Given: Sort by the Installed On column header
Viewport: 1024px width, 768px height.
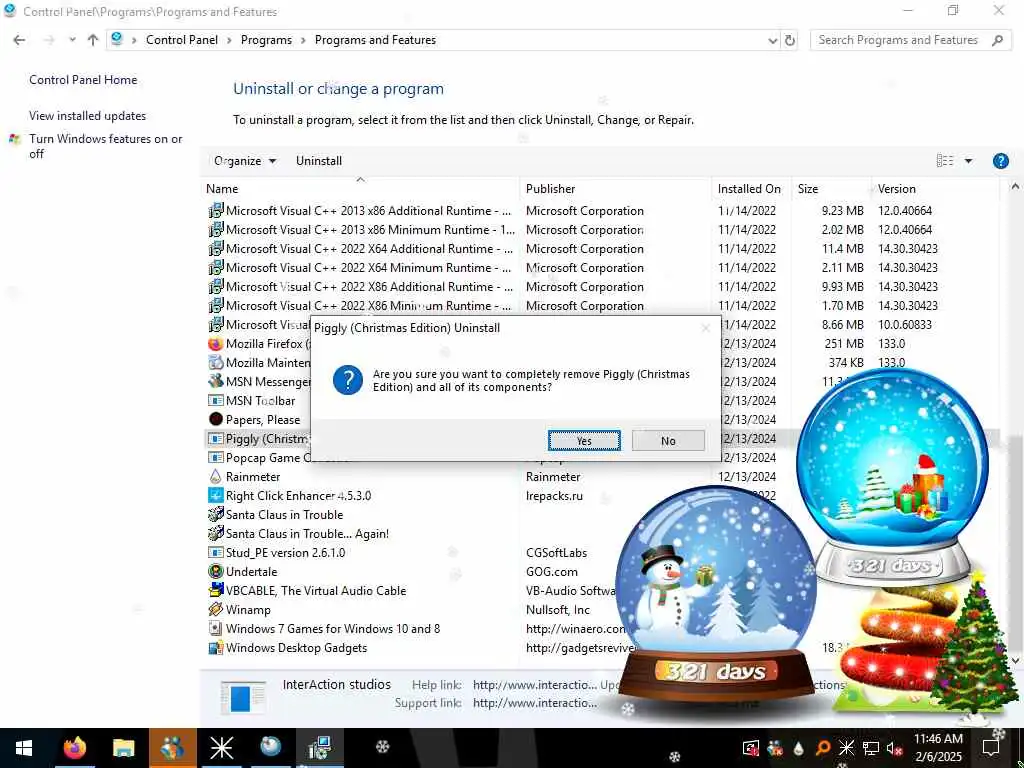Looking at the screenshot, I should [752, 189].
